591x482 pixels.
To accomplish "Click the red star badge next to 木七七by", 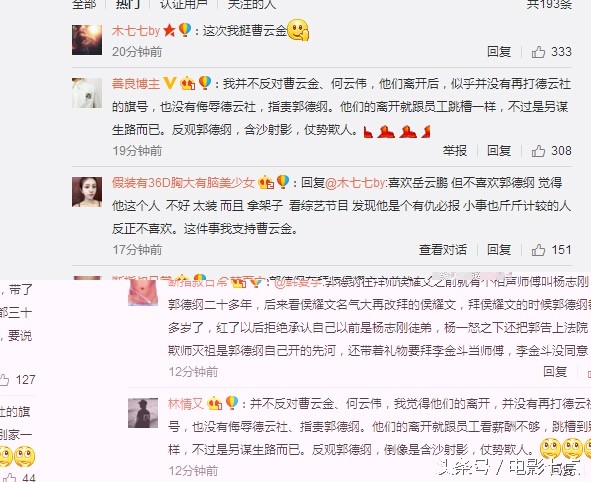I will click(x=169, y=30).
